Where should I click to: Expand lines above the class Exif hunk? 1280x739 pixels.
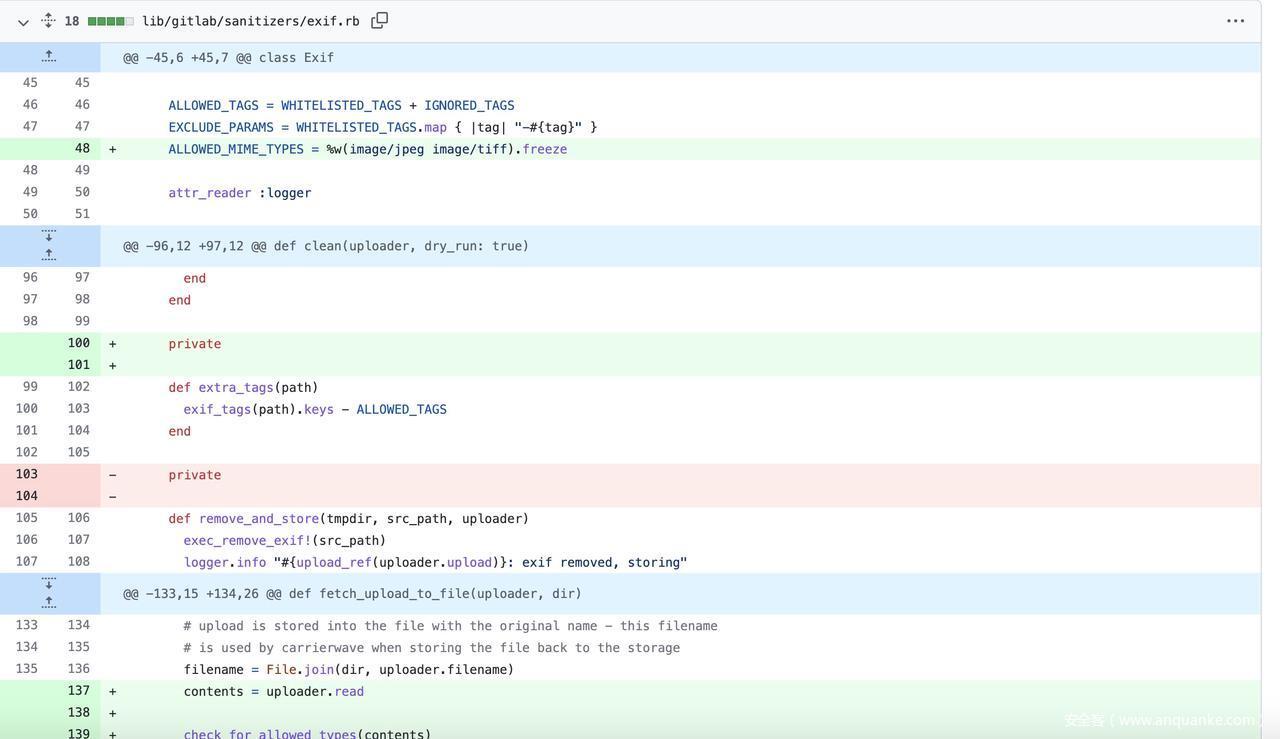[x=49, y=57]
